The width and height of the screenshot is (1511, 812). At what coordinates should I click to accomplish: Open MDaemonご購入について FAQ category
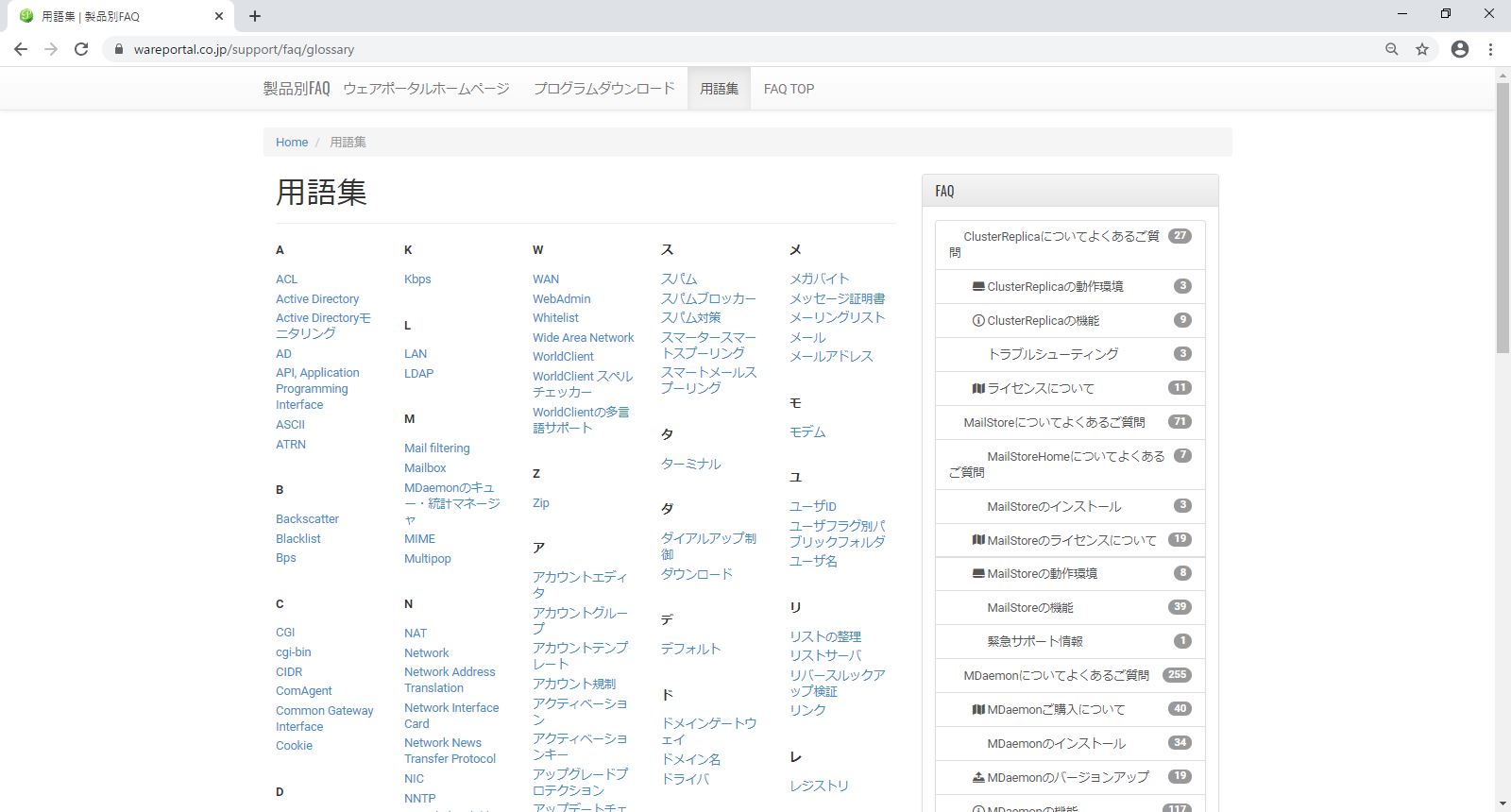coord(1070,709)
